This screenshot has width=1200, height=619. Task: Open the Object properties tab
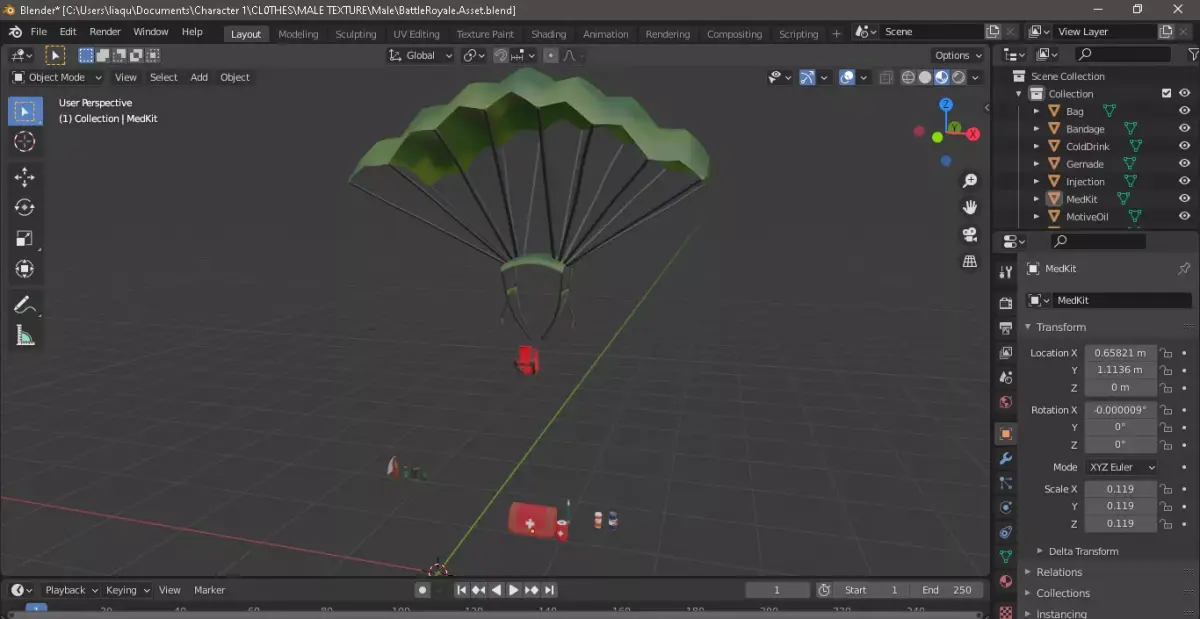(x=1006, y=434)
